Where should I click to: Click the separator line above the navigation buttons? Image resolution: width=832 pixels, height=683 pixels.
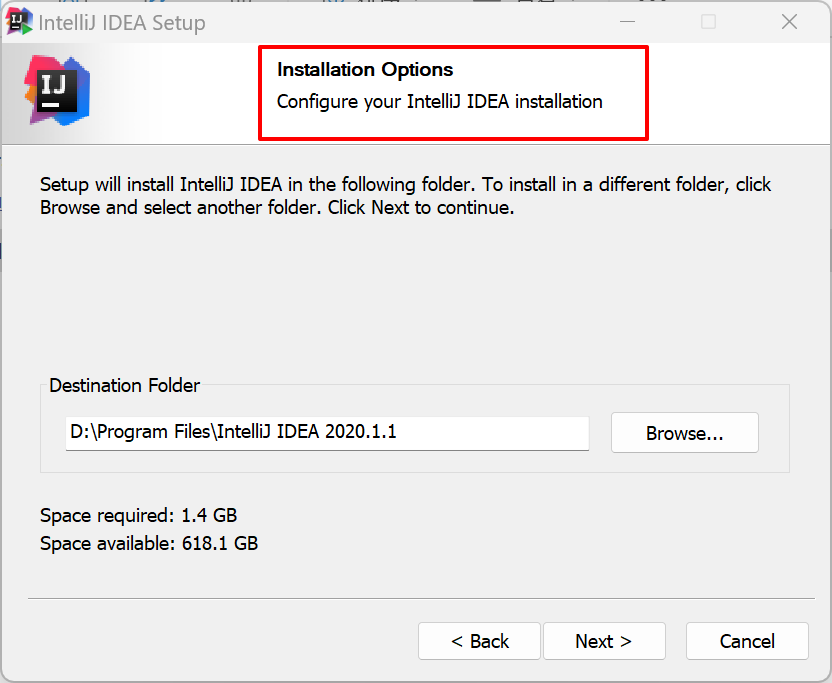(x=420, y=598)
